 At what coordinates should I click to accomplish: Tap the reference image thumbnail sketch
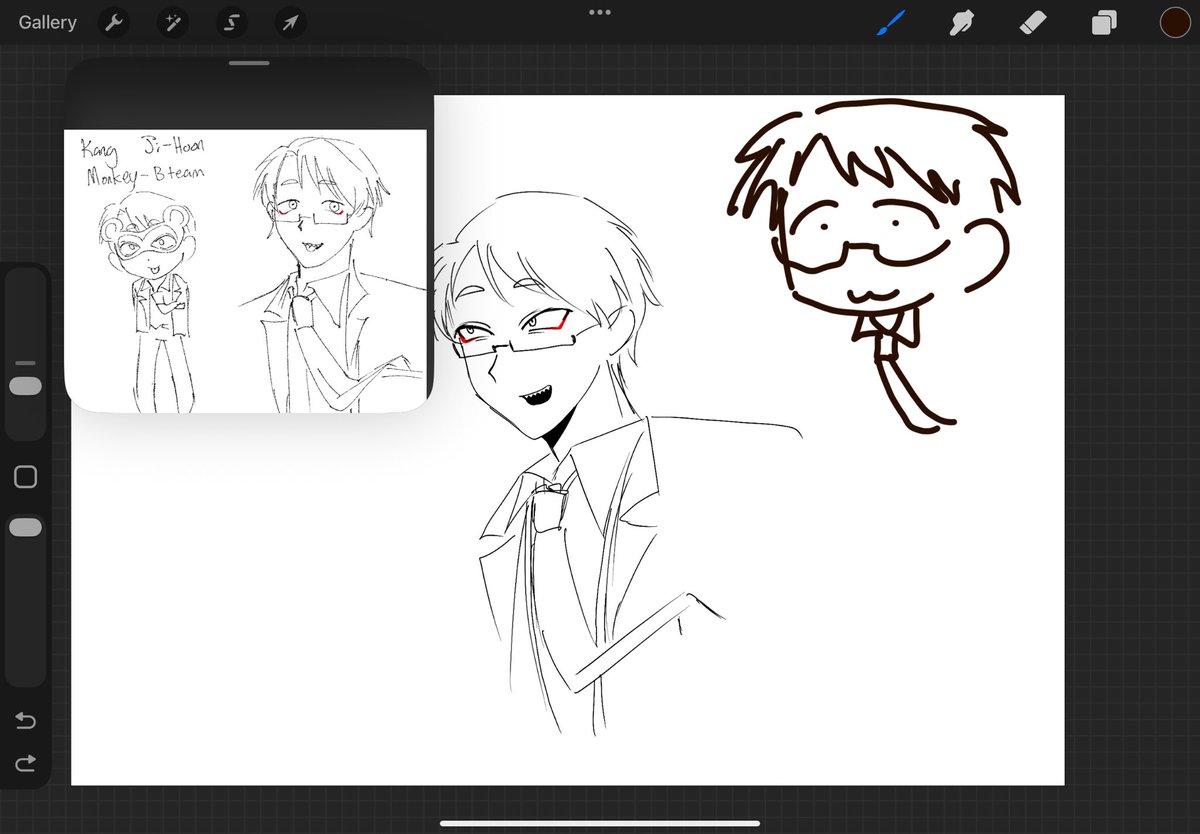pos(246,271)
